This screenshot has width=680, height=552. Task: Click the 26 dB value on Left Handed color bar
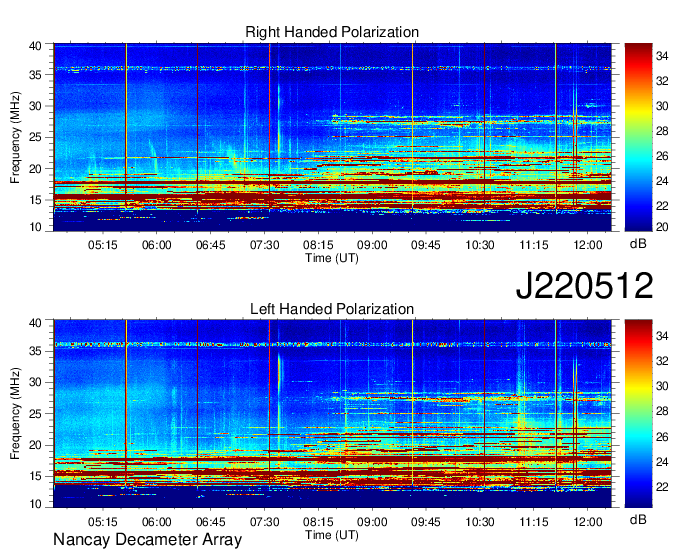tap(662, 437)
